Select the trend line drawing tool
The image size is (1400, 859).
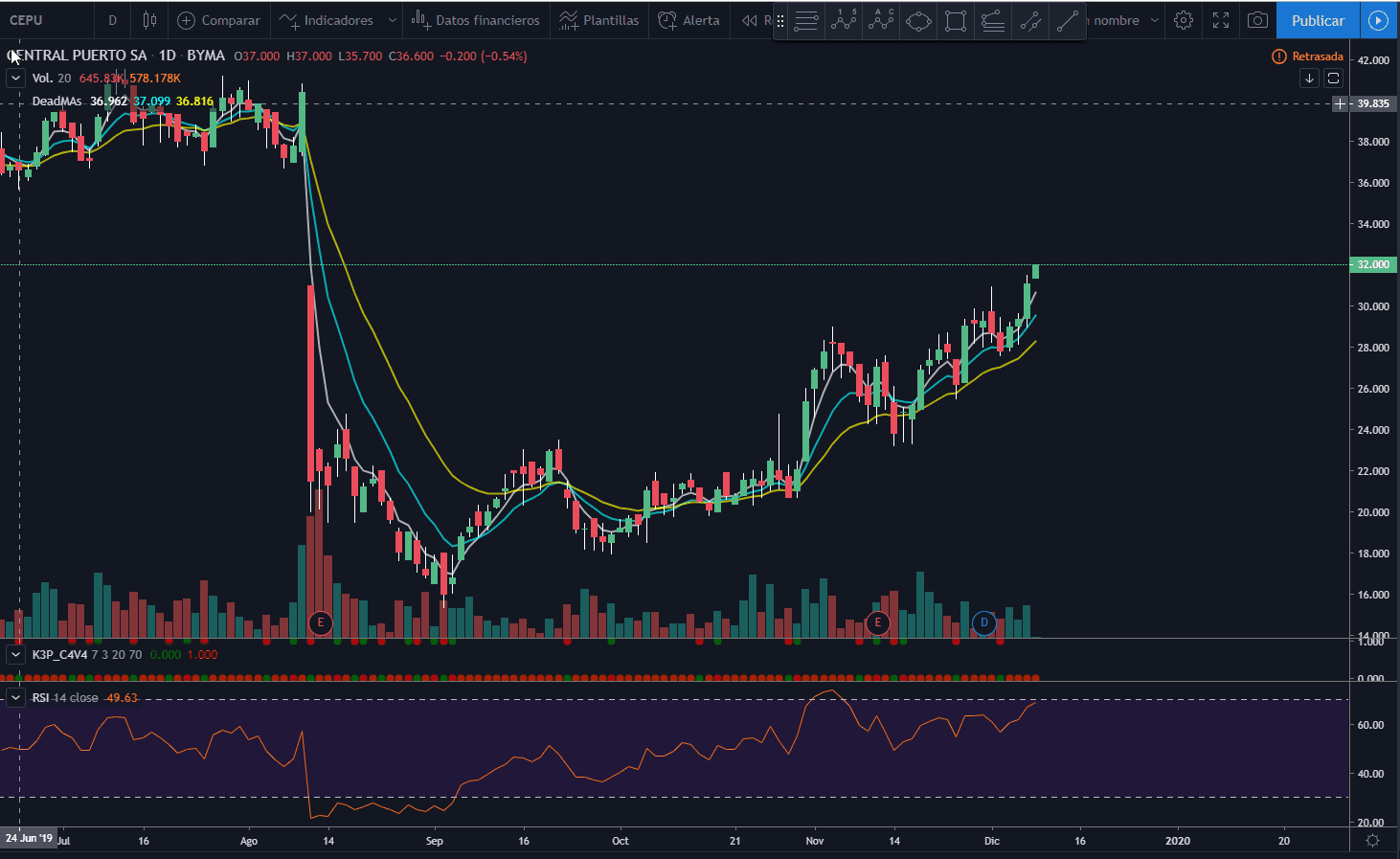pos(1068,21)
